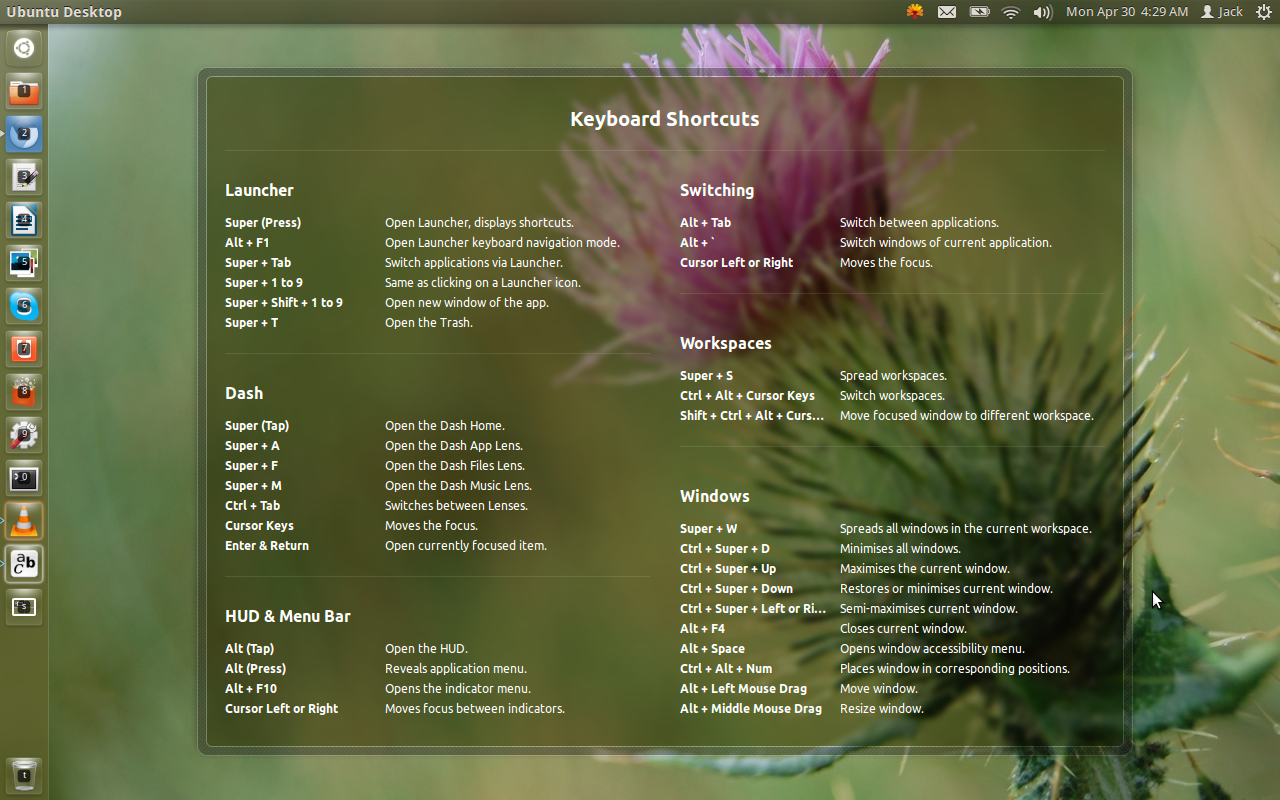Viewport: 1280px width, 800px height.
Task: Launch the Chromium browser from the launcher
Action: pyautogui.click(x=24, y=134)
